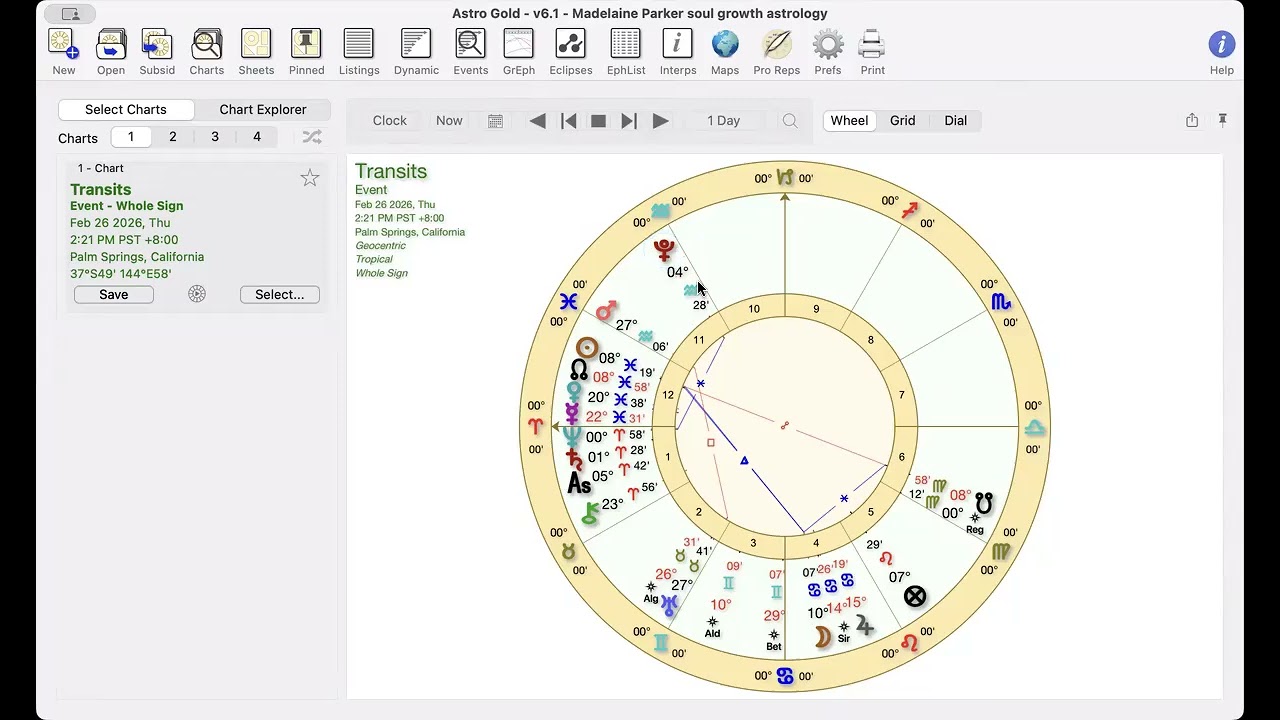Click house number 10 on inner wheel
The height and width of the screenshot is (720, 1280).
753,309
